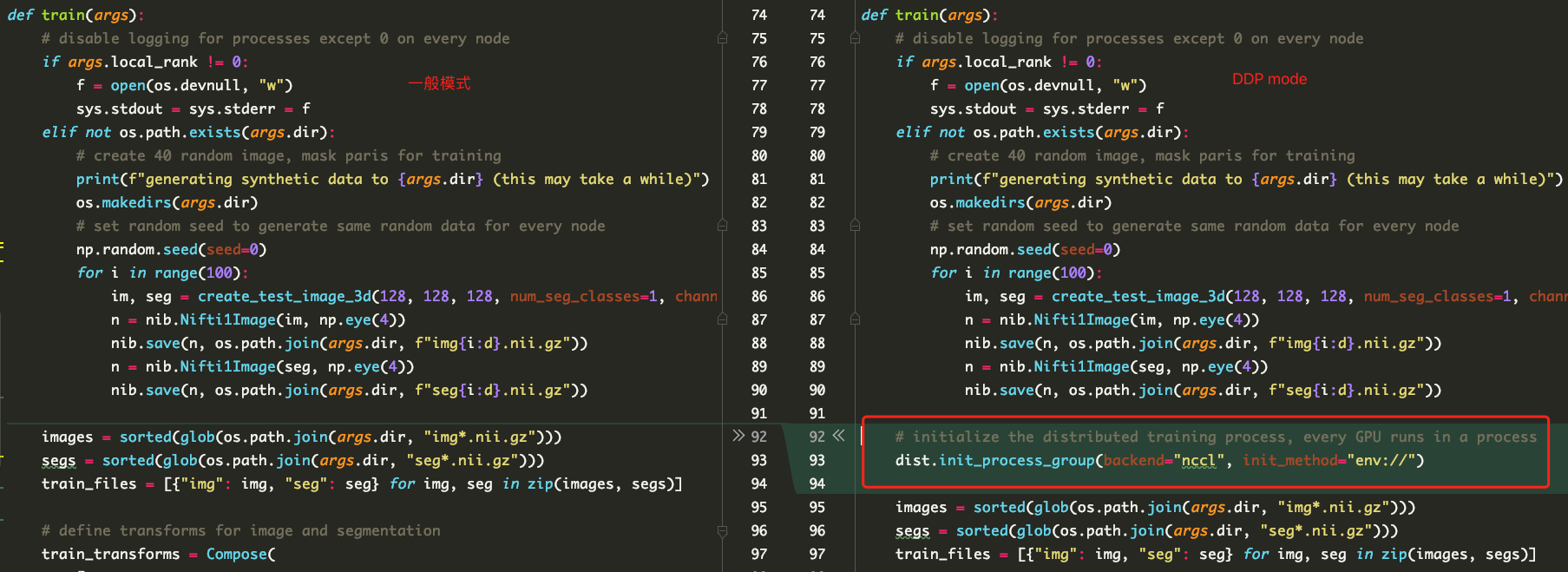The width and height of the screenshot is (1568, 572).
Task: Toggle fold marker at left pane line 87
Action: coord(722,319)
